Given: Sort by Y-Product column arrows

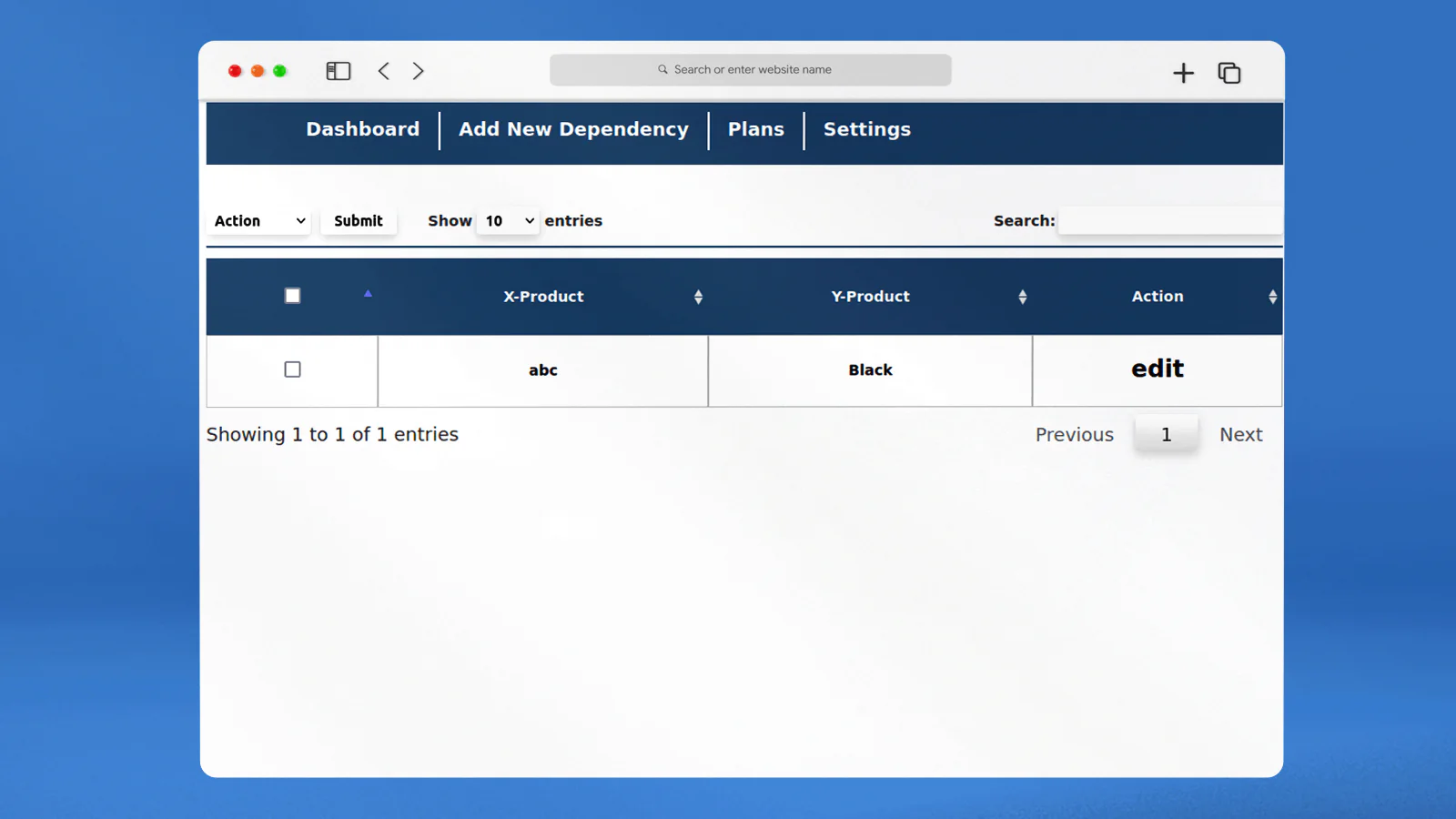Looking at the screenshot, I should (x=1022, y=297).
